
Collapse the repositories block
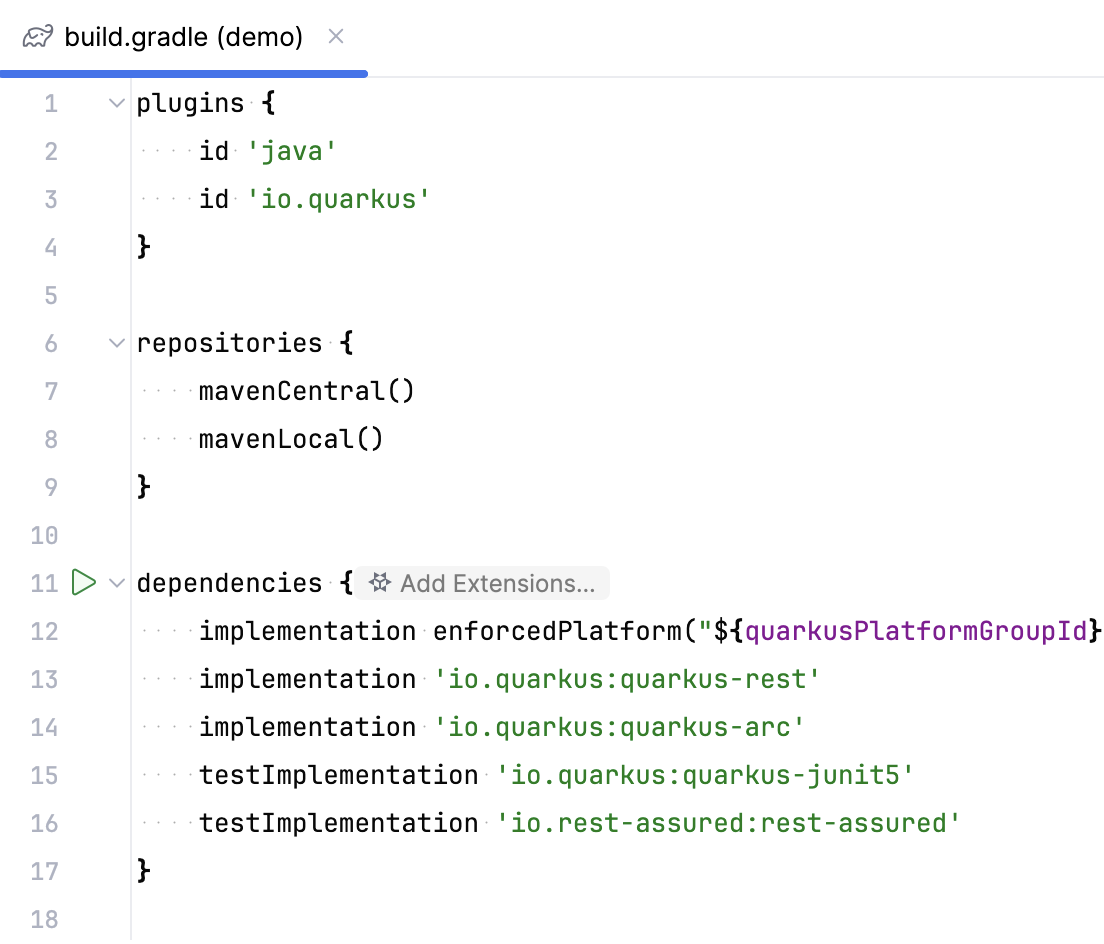point(116,343)
